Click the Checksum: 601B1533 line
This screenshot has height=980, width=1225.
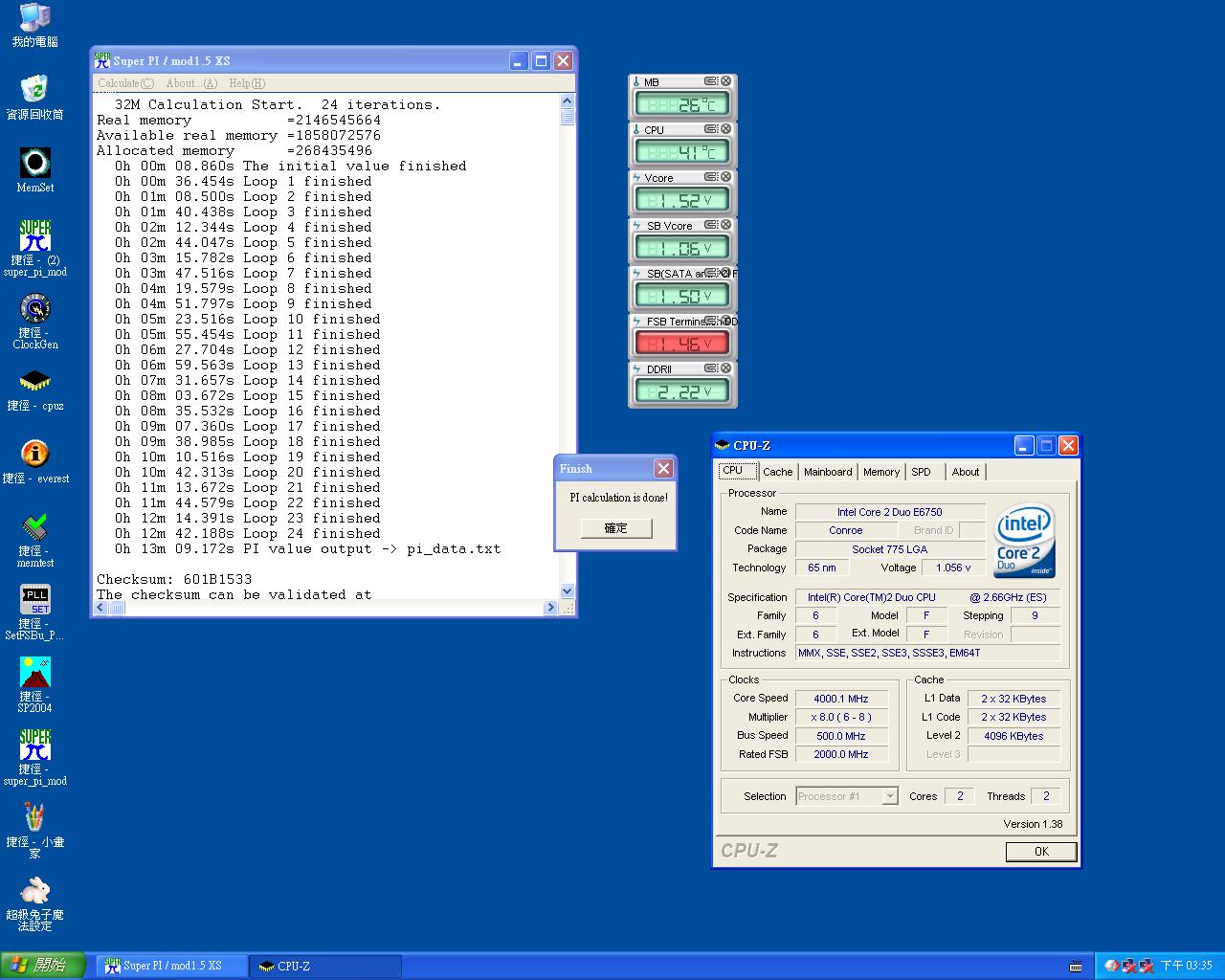point(174,579)
